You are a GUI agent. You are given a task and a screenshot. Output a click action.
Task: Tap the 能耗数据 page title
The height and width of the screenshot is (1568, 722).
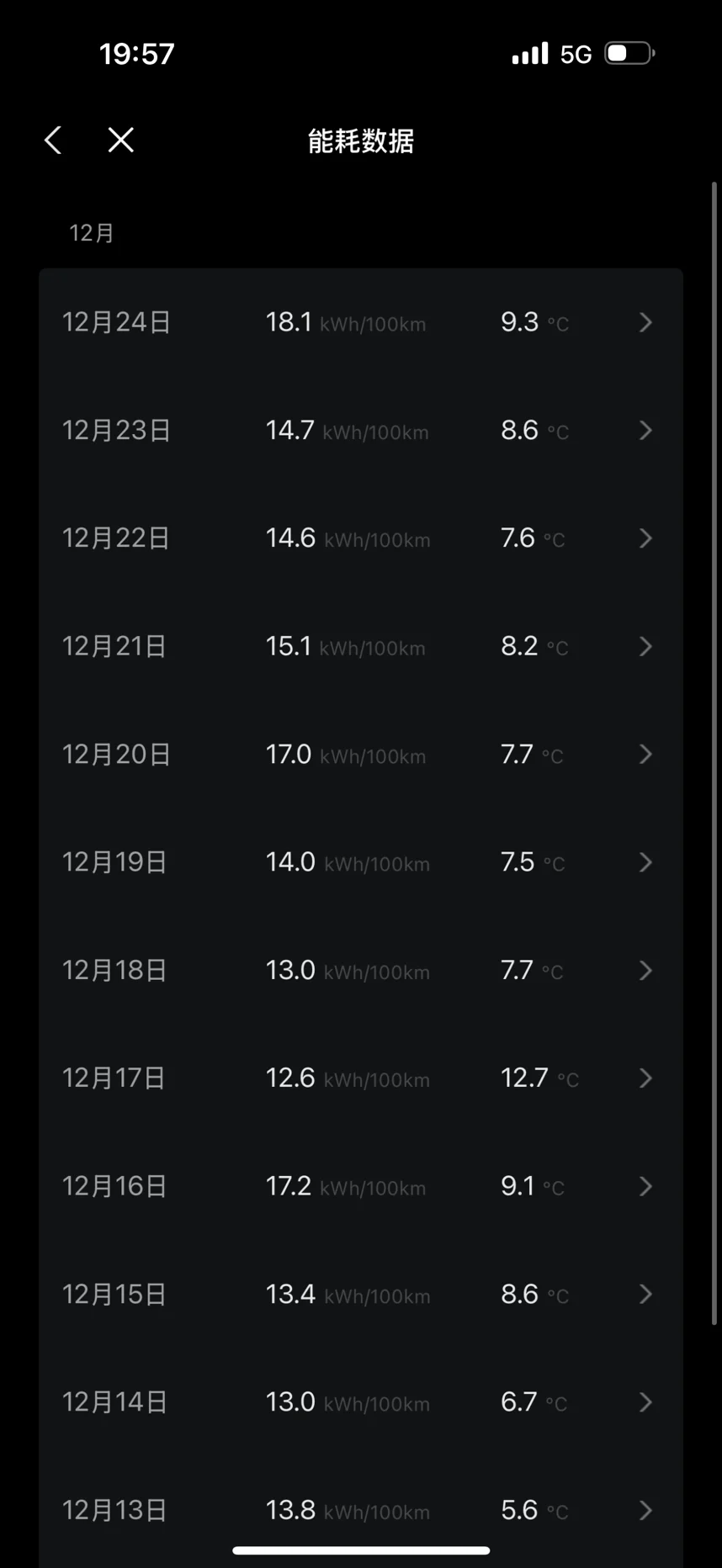pos(361,141)
